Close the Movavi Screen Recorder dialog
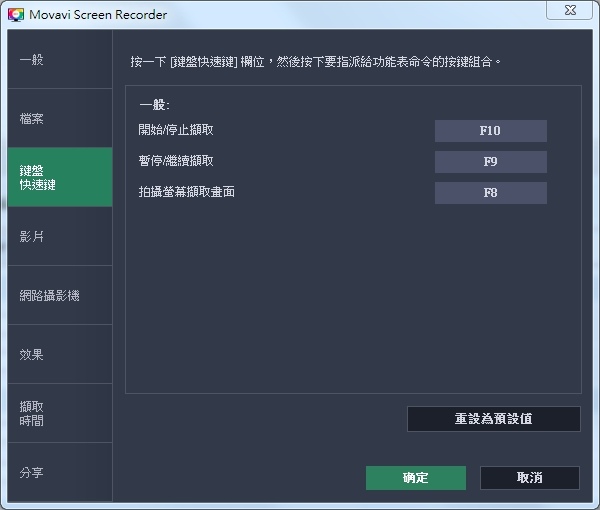Screen dimensions: 600x510 click(x=570, y=10)
